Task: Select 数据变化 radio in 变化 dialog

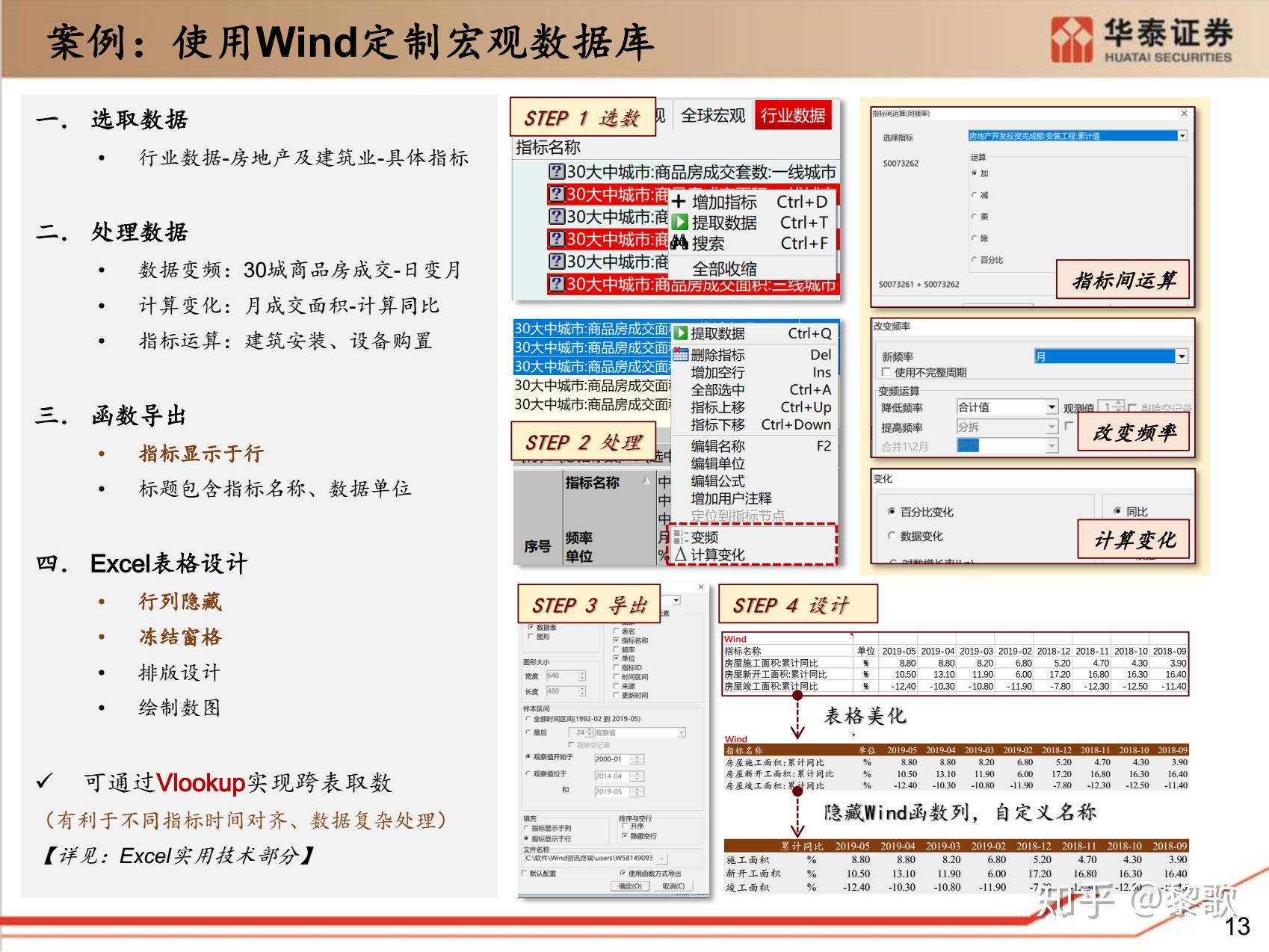Action: [892, 536]
